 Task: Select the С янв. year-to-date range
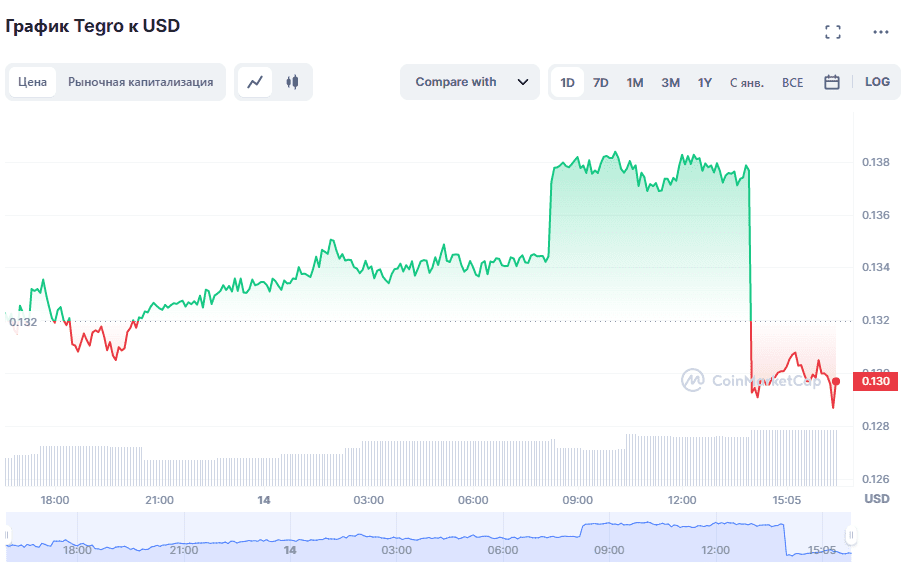click(747, 82)
